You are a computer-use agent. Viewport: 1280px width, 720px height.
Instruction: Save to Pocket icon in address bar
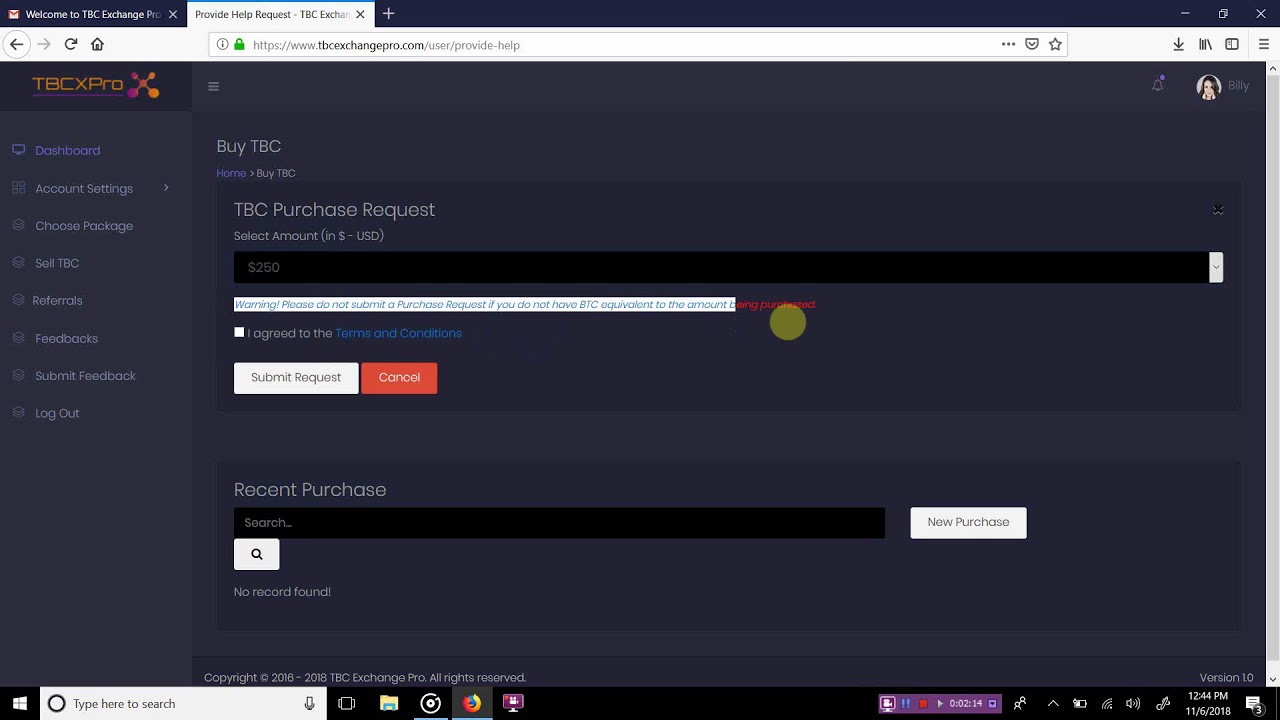click(1032, 44)
